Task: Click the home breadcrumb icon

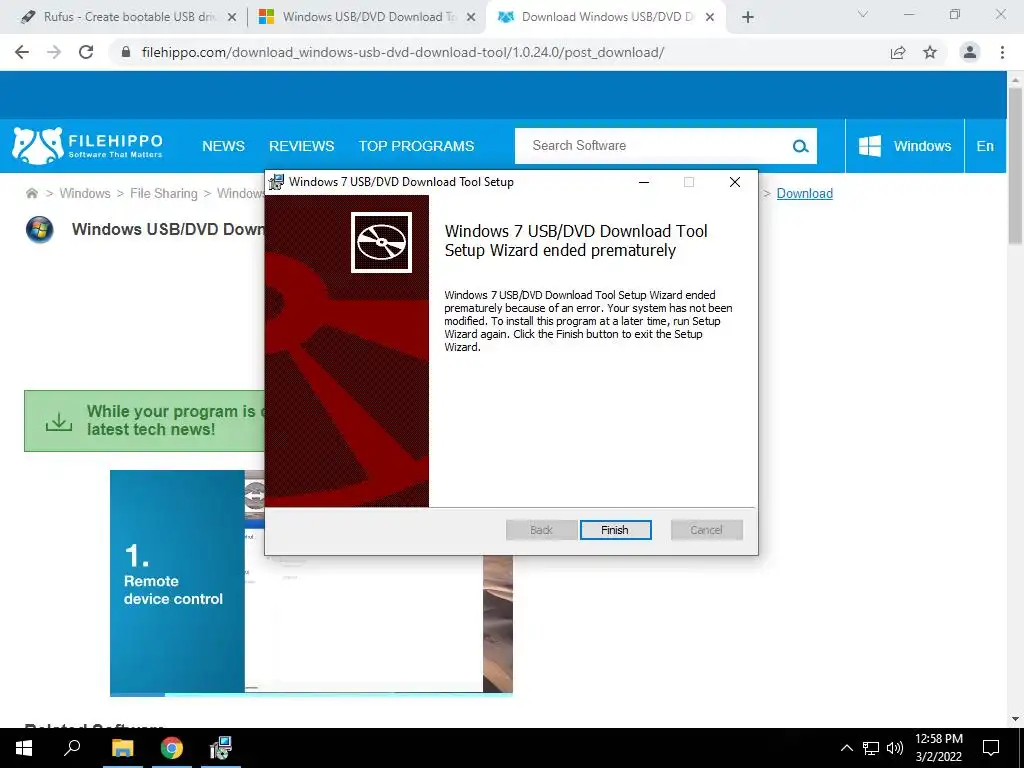Action: click(31, 193)
